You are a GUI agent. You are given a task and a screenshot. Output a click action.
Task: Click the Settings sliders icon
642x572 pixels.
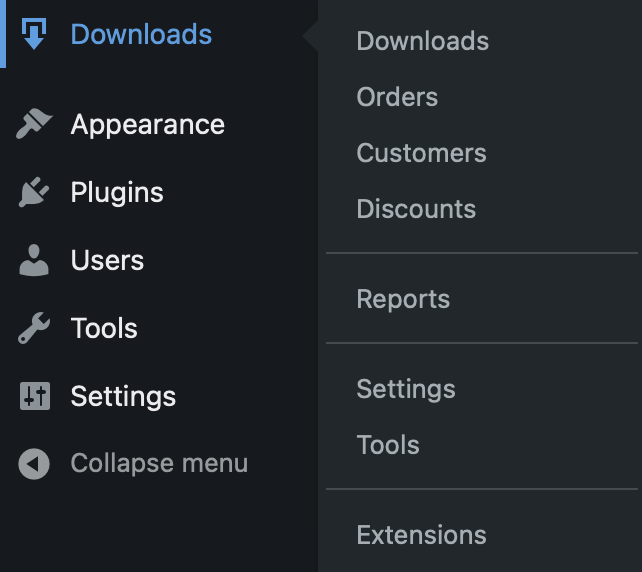[35, 396]
